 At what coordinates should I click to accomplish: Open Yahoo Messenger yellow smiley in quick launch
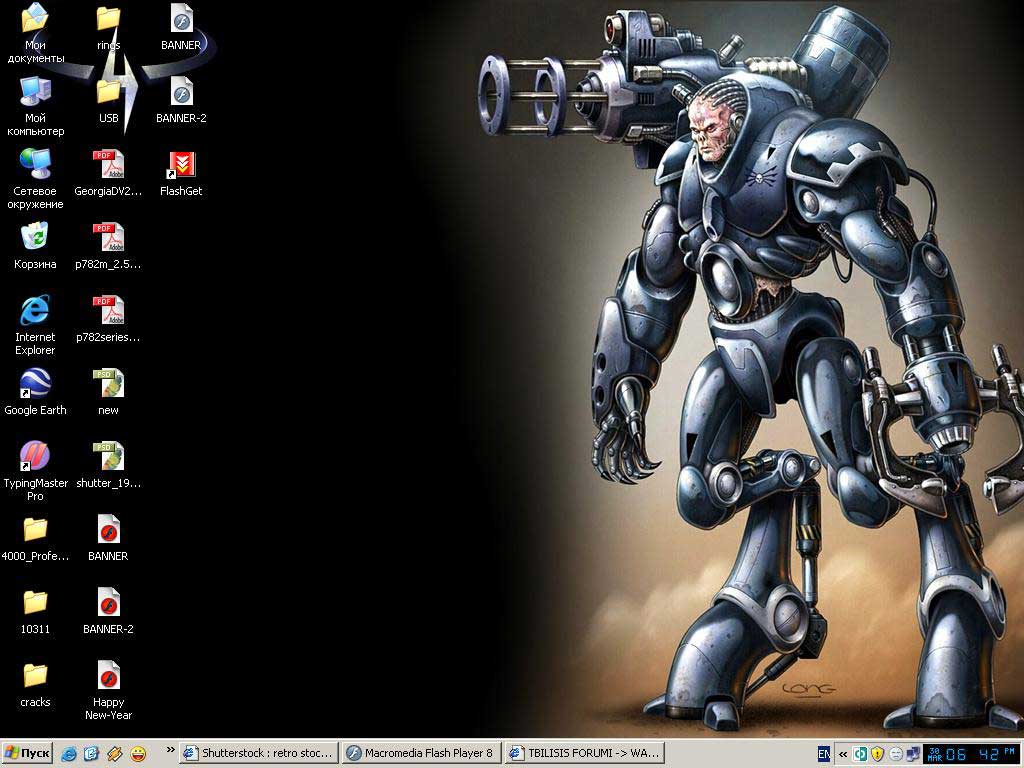coord(138,754)
